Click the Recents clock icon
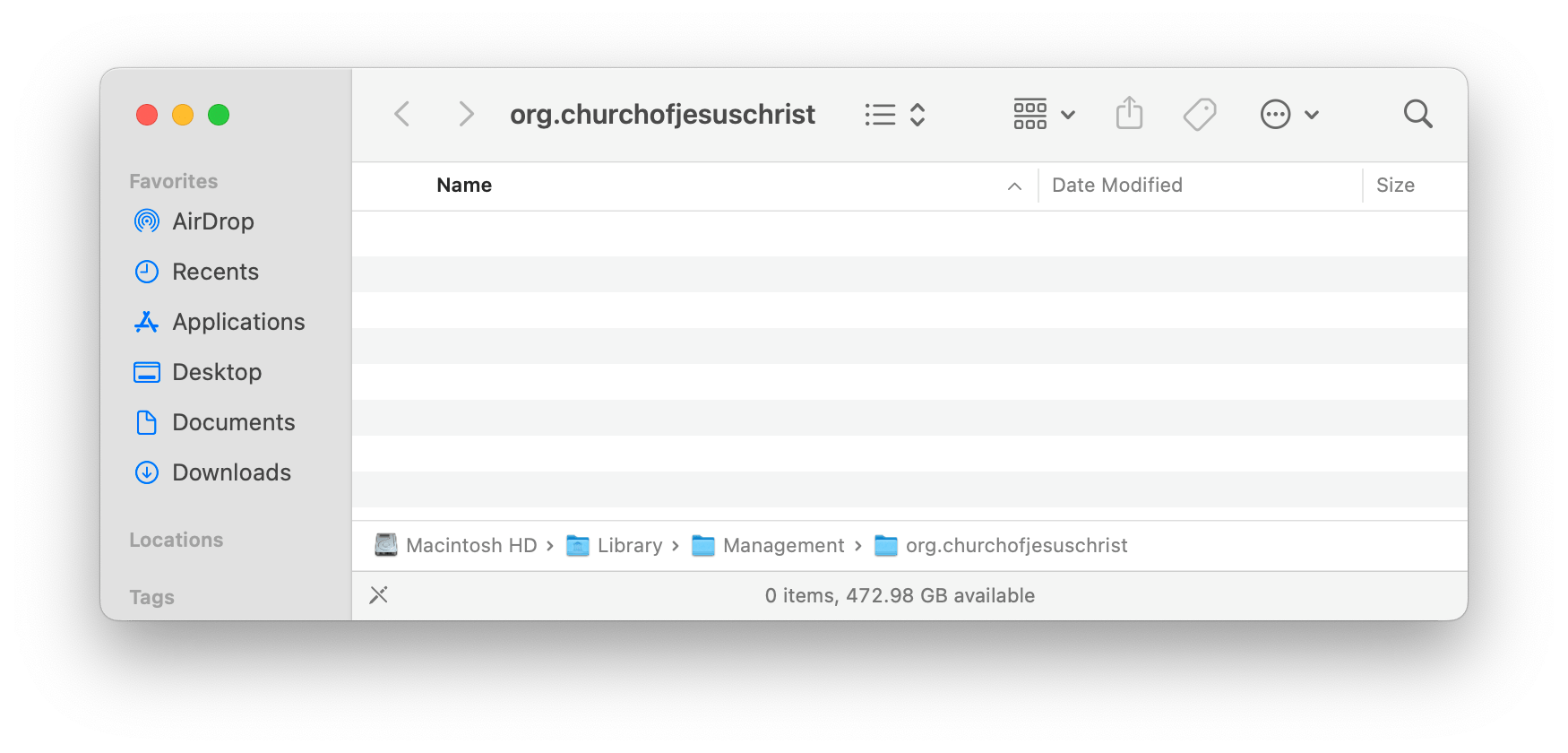 [x=147, y=272]
